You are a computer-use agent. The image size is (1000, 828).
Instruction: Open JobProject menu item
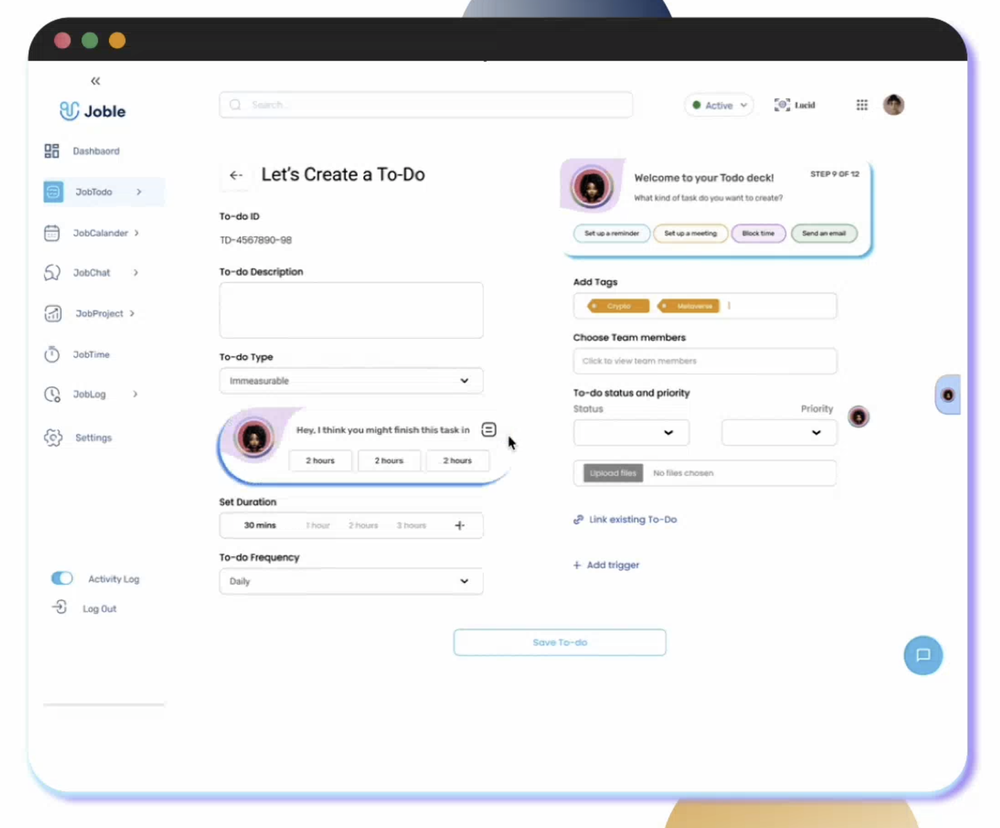point(99,313)
